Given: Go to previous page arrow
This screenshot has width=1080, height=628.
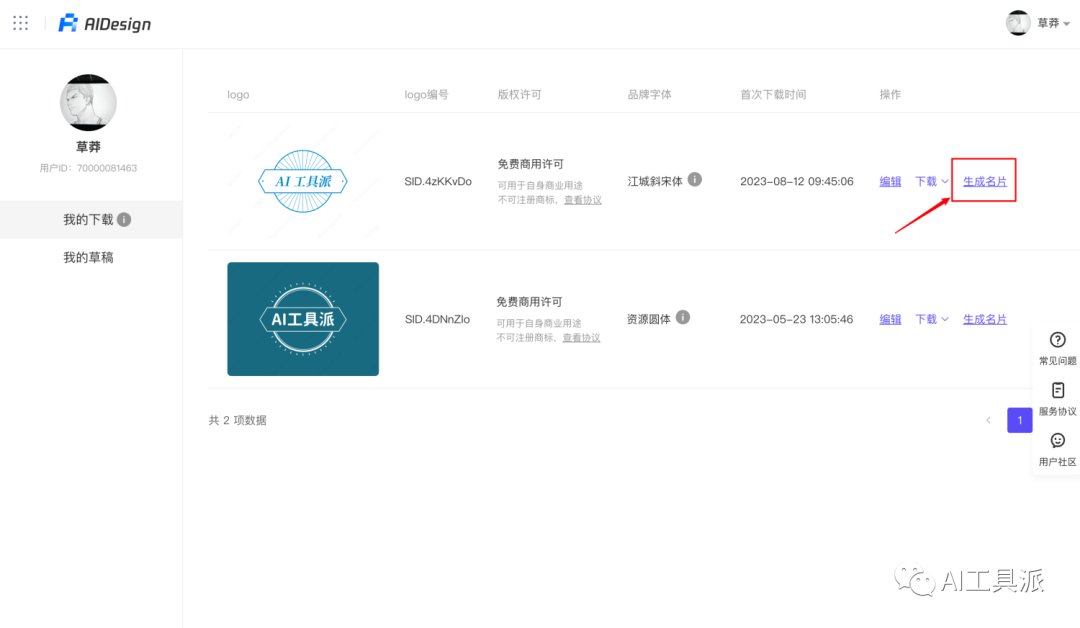Looking at the screenshot, I should click(988, 420).
